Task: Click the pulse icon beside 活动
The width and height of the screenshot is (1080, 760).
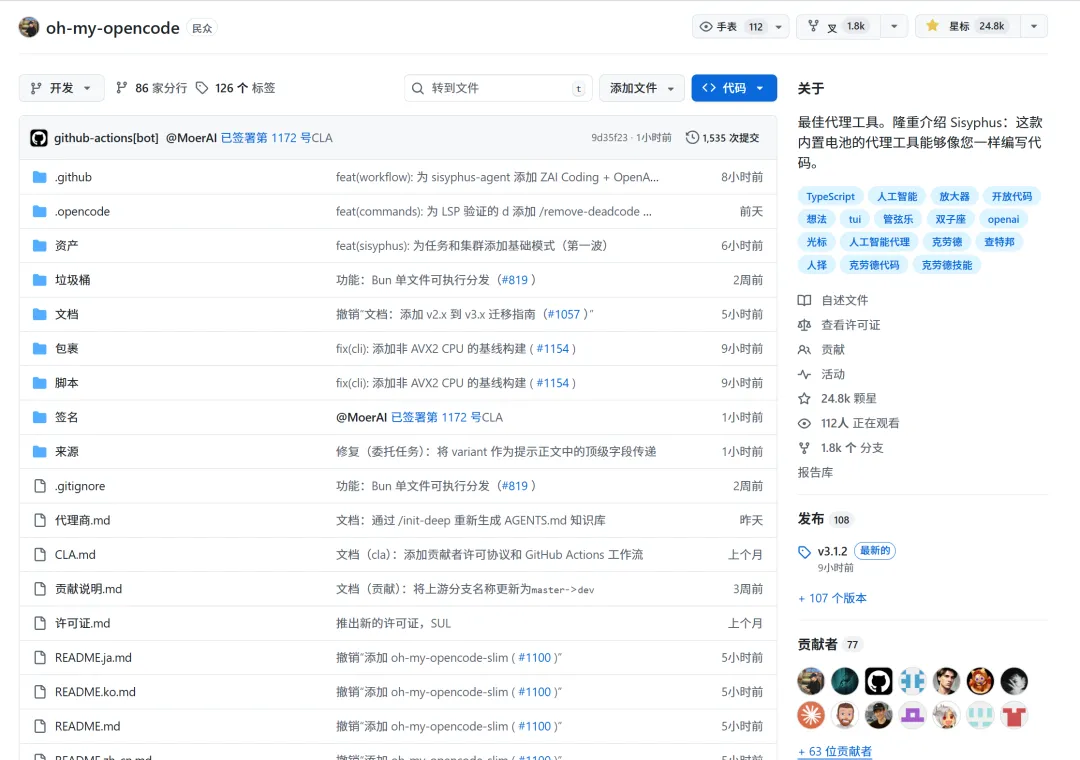Action: [804, 374]
